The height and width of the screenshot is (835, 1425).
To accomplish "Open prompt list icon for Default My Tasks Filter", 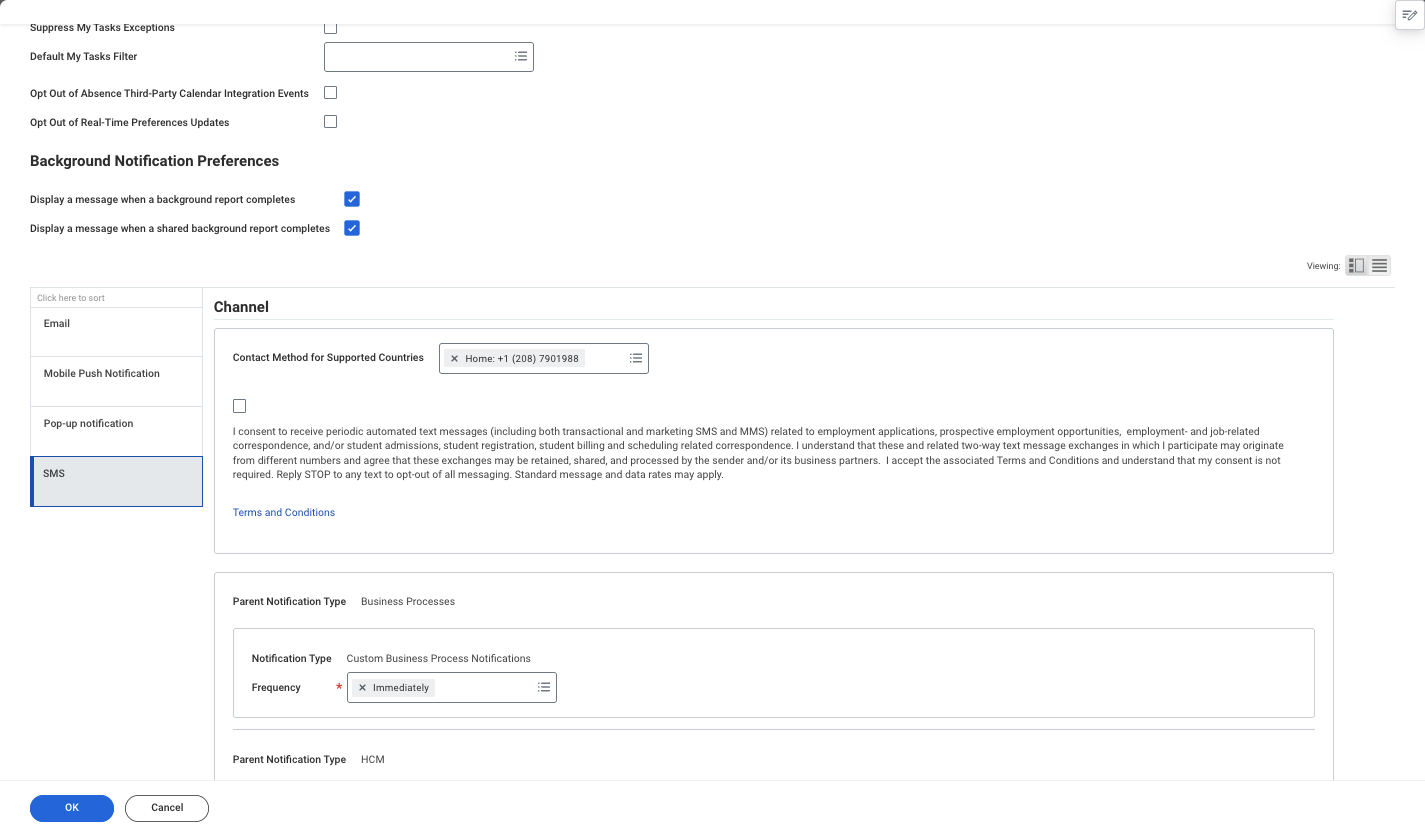I will [x=521, y=57].
